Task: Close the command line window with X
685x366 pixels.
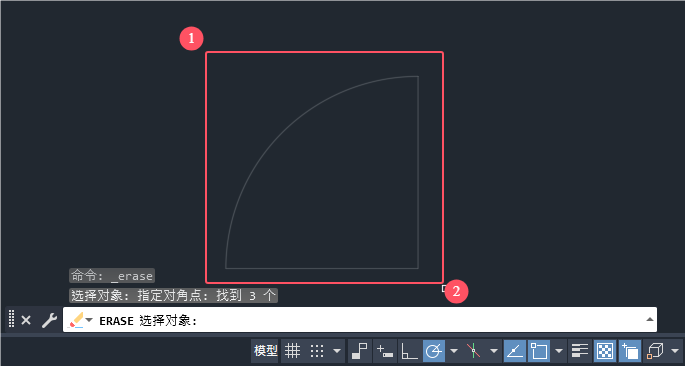Action: click(x=26, y=320)
